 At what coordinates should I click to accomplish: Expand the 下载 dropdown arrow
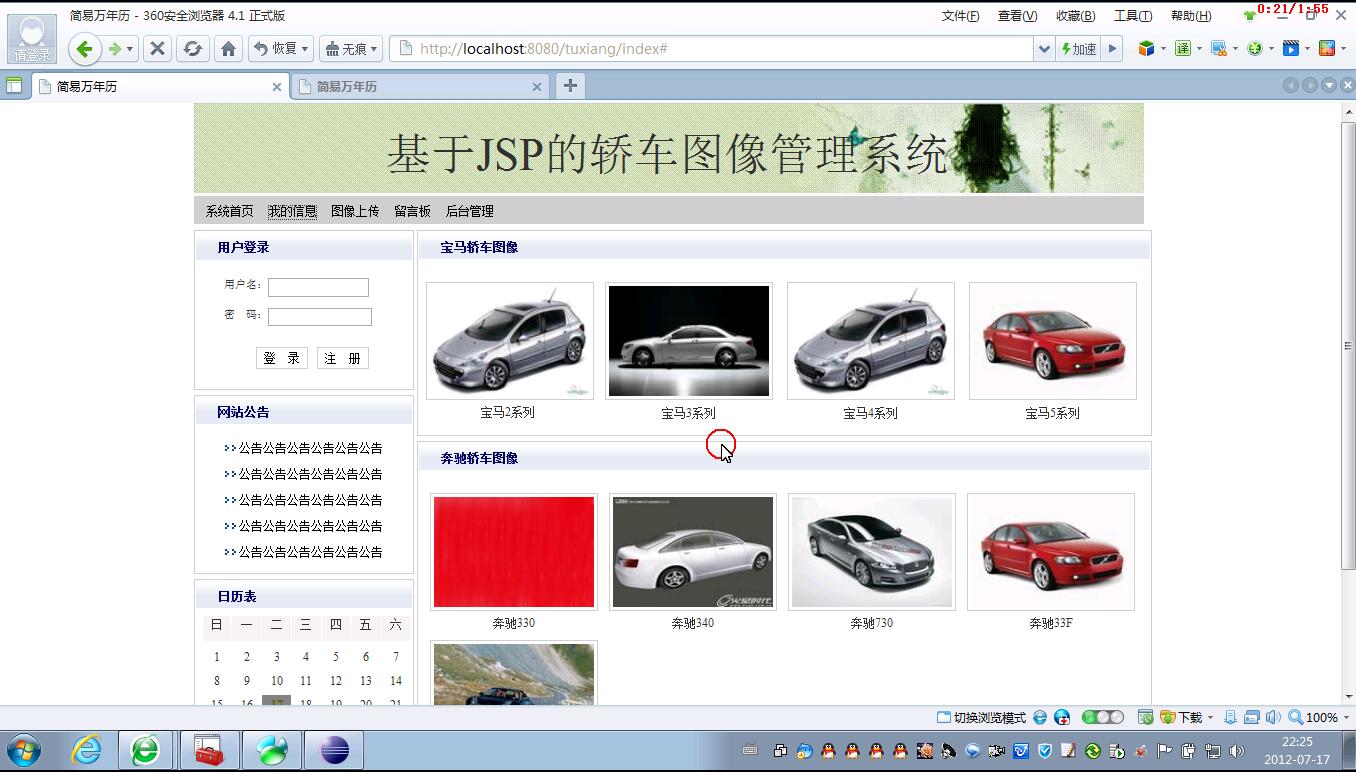(x=1210, y=718)
